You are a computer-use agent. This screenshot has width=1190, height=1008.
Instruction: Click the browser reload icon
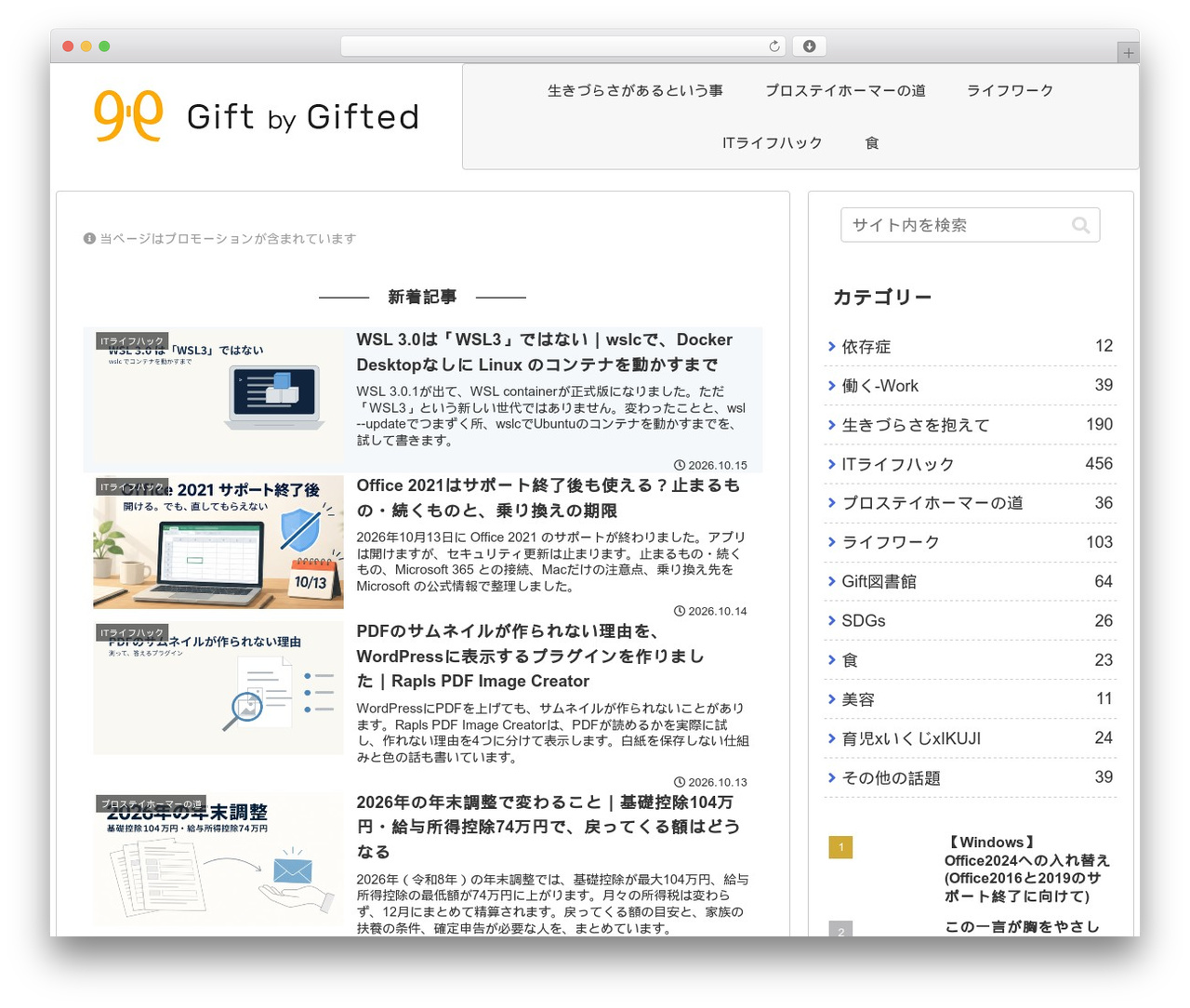(x=774, y=46)
